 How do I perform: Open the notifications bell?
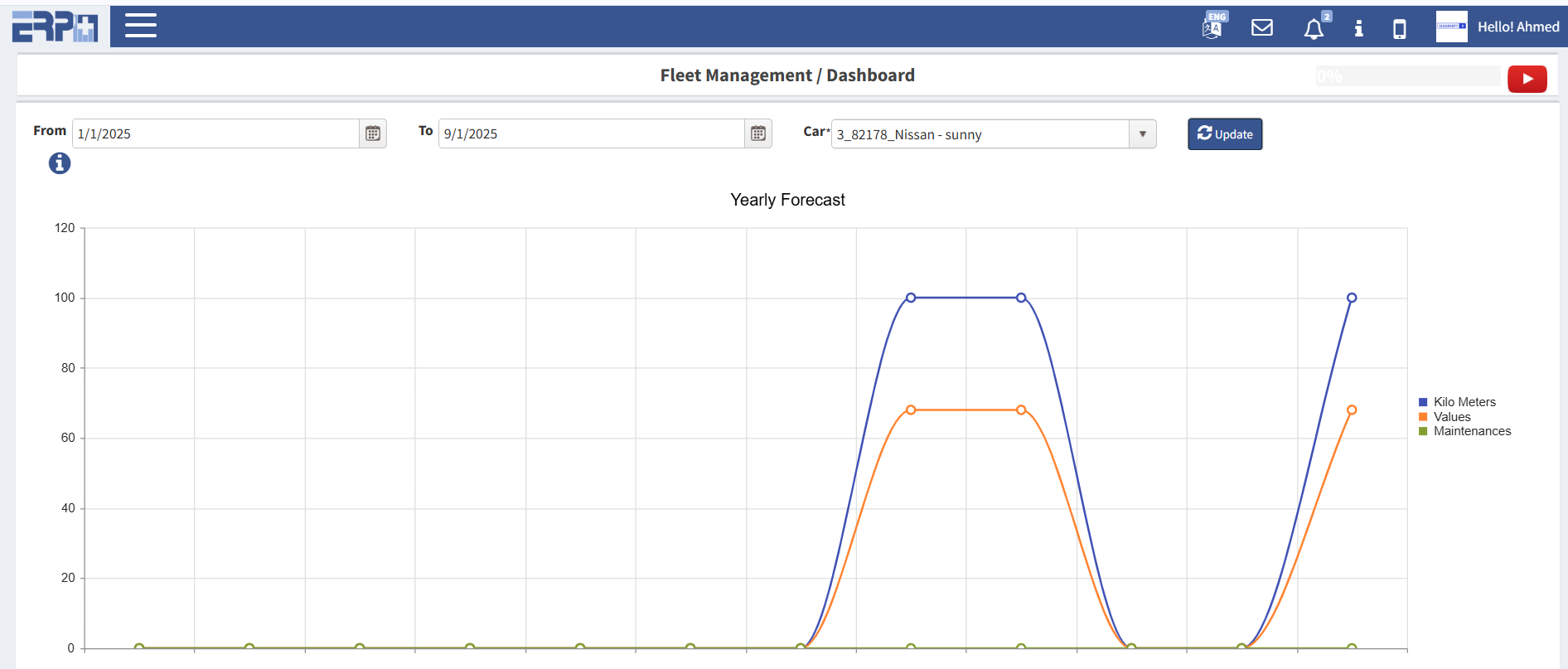1314,29
